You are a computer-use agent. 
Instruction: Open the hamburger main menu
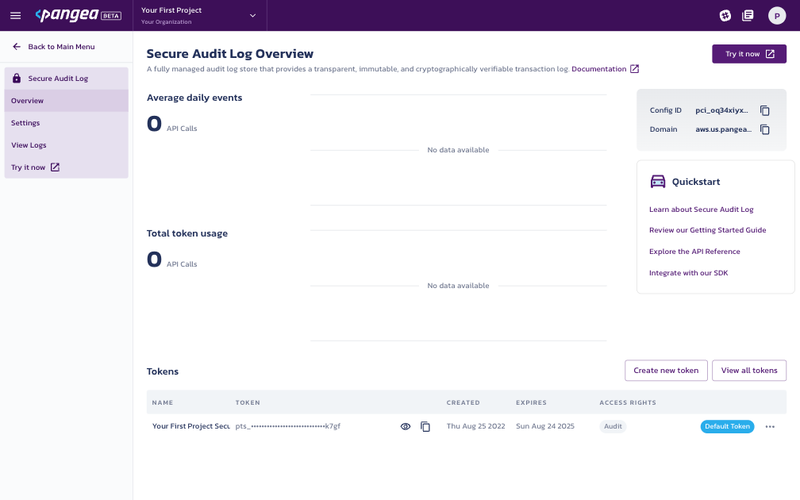tap(15, 16)
